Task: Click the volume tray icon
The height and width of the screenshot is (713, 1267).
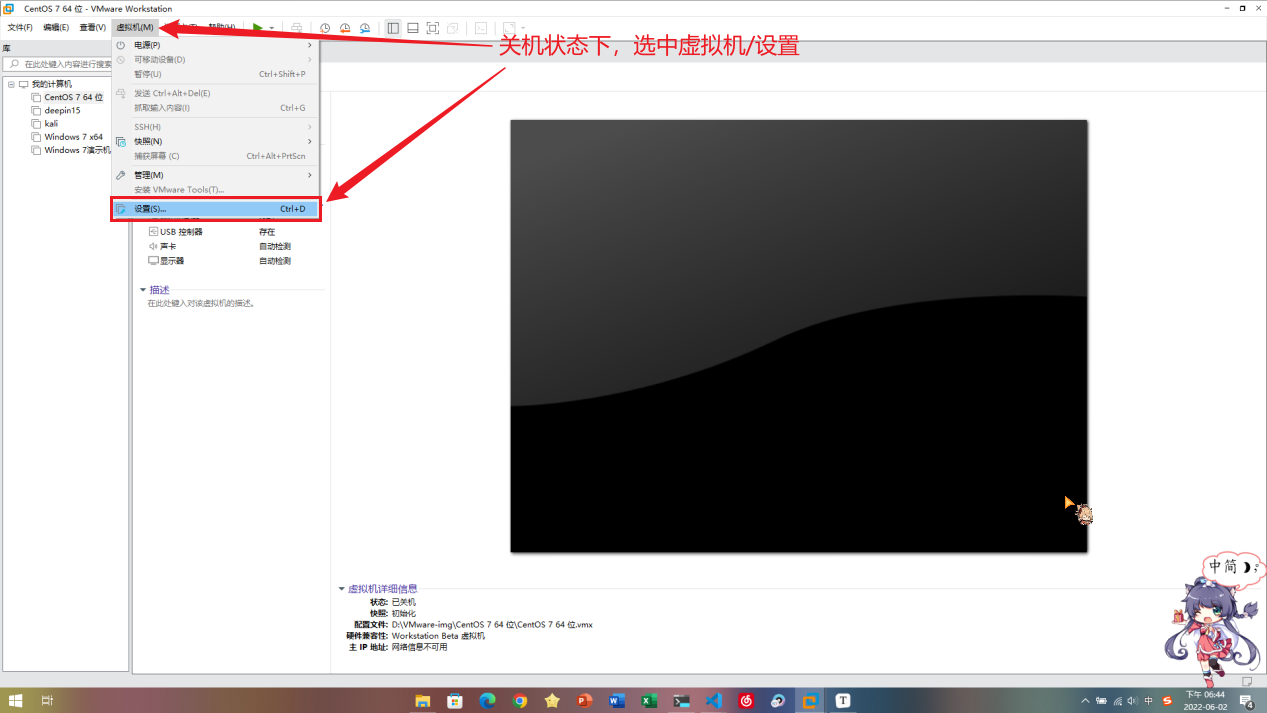Action: point(1133,701)
